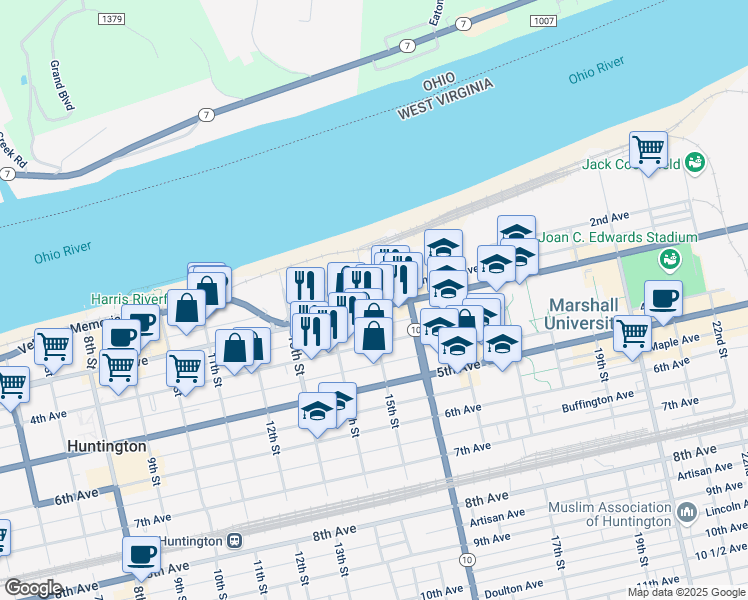Select front graduation cap marker below 5th Ave near 13th St

[318, 414]
